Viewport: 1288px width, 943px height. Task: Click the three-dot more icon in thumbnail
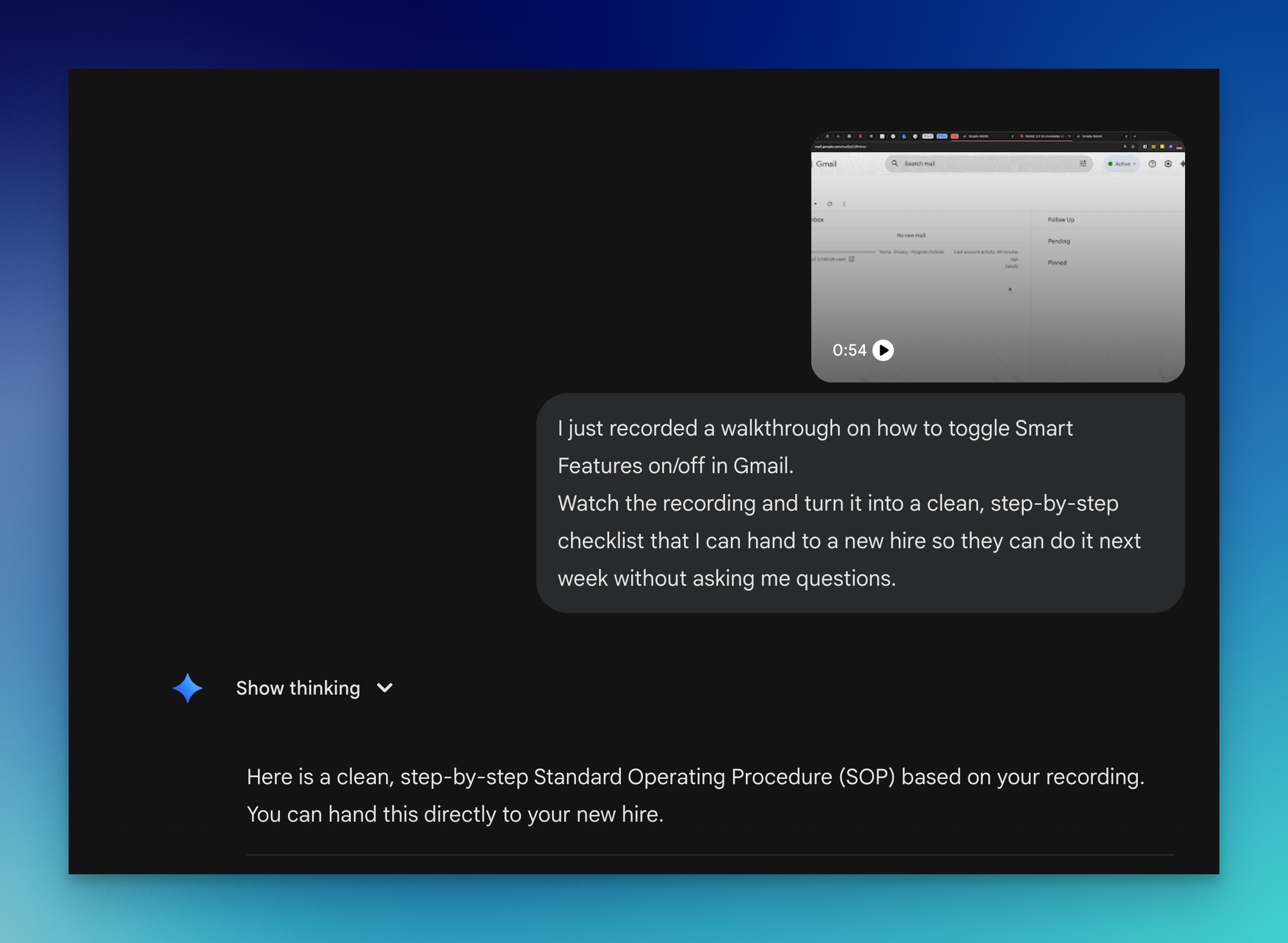[x=844, y=204]
